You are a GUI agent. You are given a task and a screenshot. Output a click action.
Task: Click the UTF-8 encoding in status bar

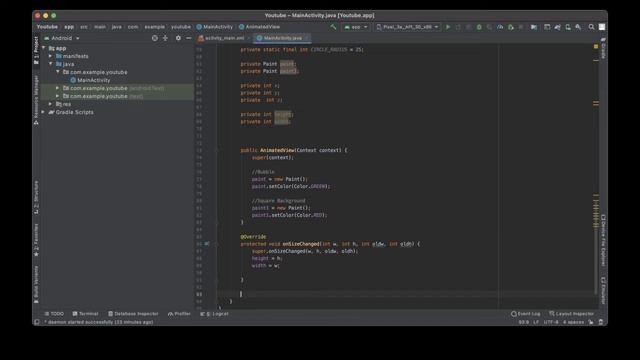[551, 322]
